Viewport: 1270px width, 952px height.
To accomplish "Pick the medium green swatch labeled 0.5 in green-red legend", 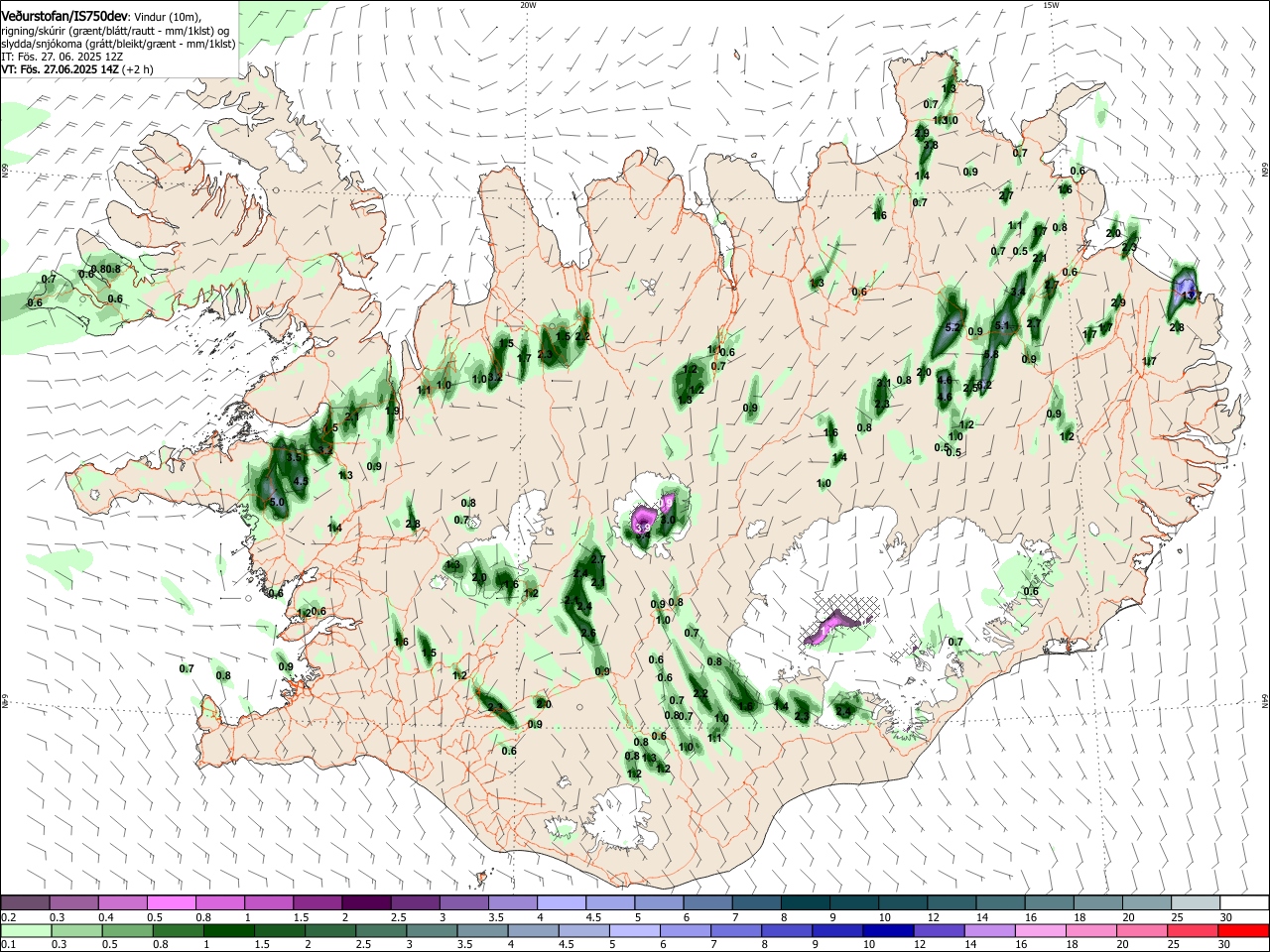I will pyautogui.click(x=127, y=930).
